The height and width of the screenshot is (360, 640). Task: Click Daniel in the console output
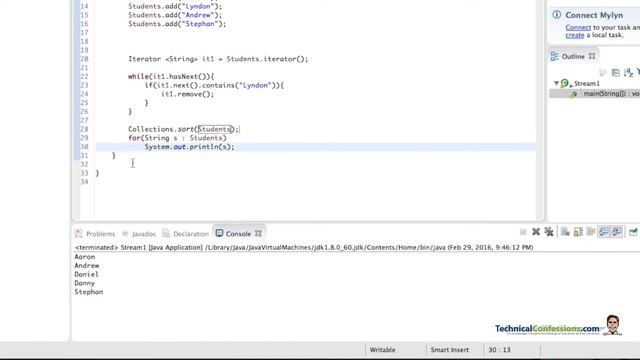[86, 274]
